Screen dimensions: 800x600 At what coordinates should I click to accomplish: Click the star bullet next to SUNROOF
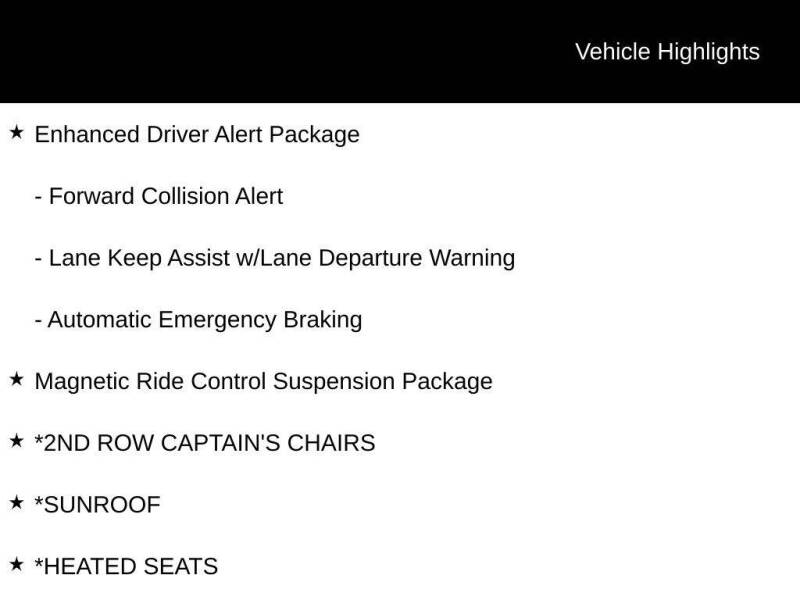coord(16,503)
